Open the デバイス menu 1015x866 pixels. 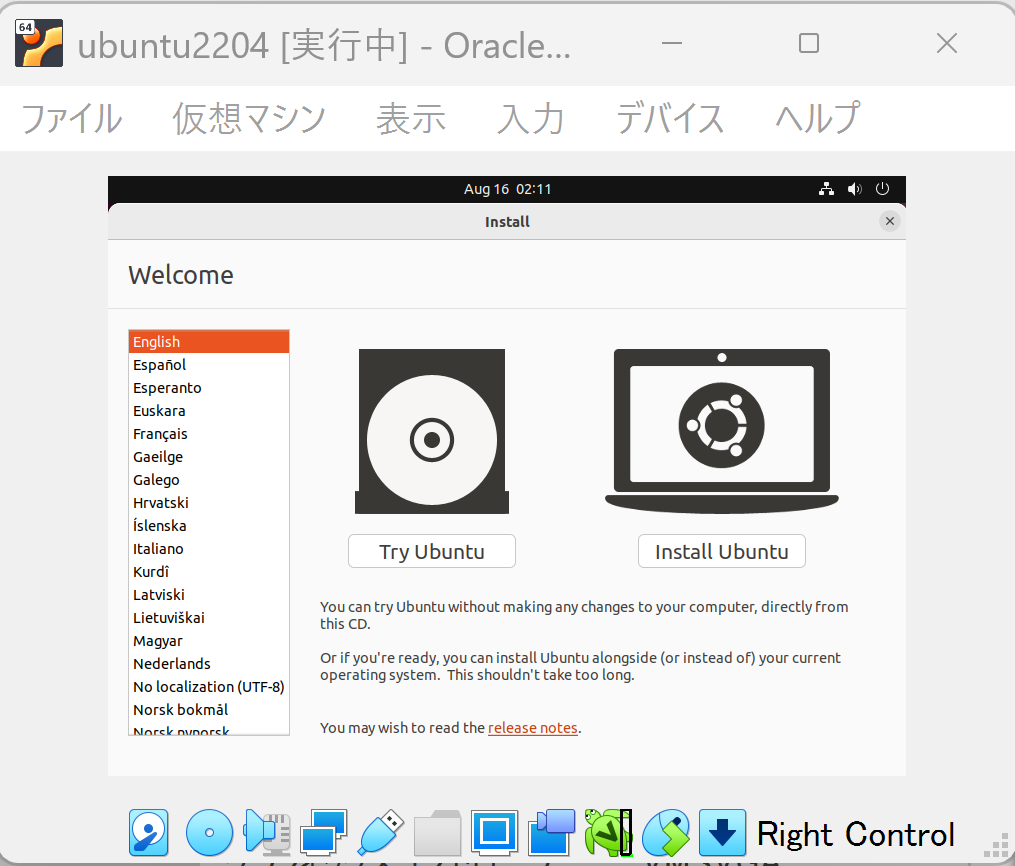670,119
